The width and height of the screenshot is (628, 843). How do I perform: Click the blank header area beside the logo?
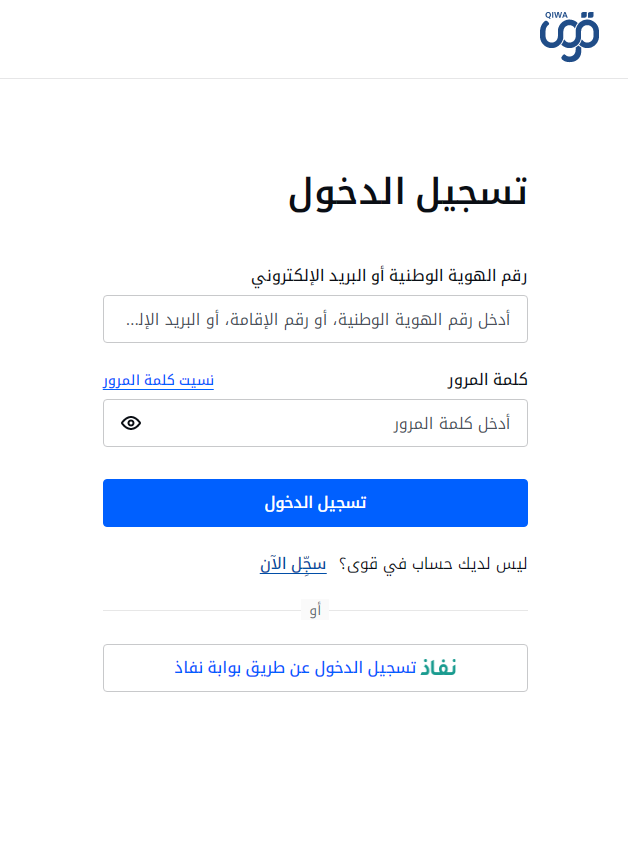point(270,38)
